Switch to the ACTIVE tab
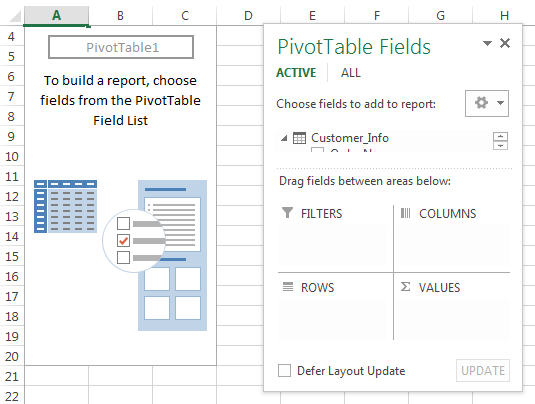The height and width of the screenshot is (404, 535). pos(296,73)
